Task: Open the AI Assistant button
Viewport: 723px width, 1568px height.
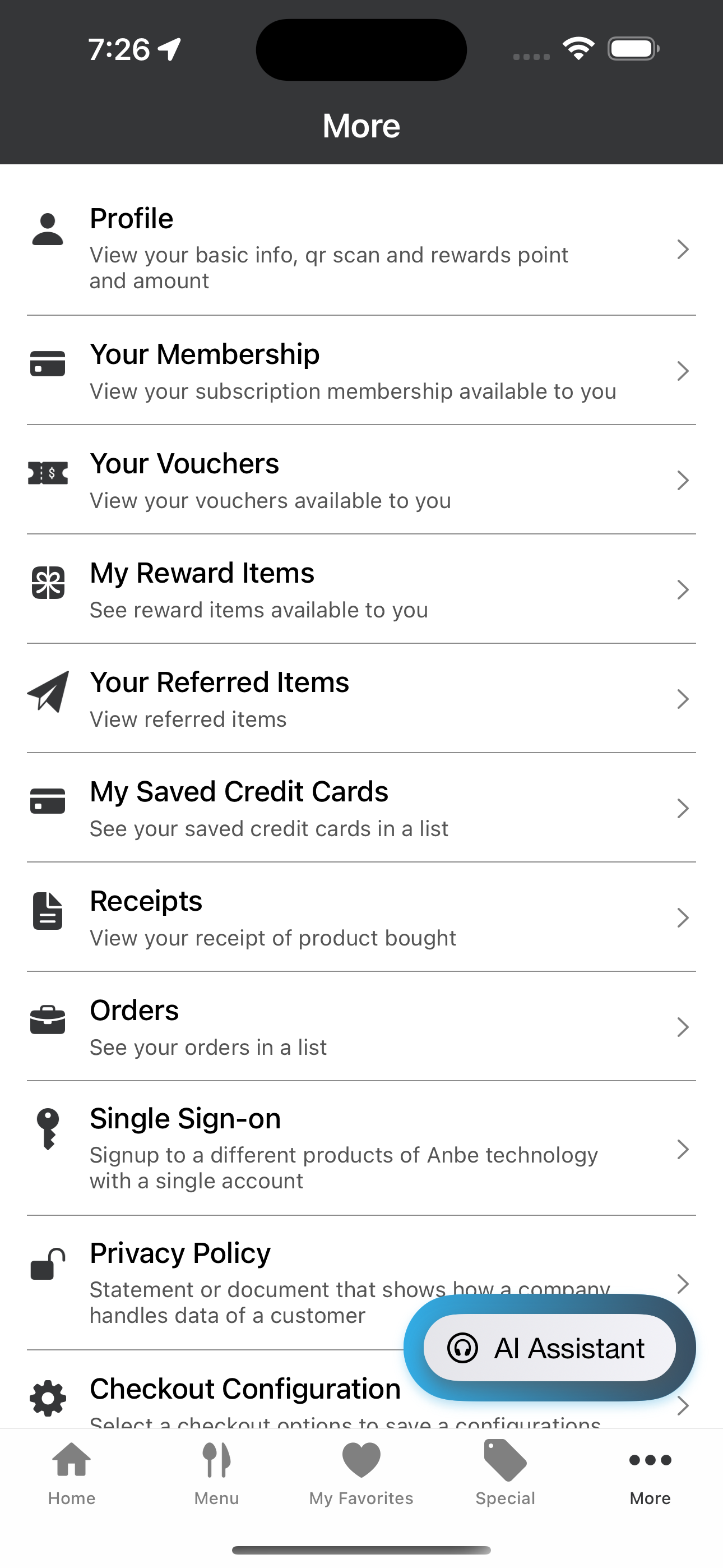Action: point(550,1348)
